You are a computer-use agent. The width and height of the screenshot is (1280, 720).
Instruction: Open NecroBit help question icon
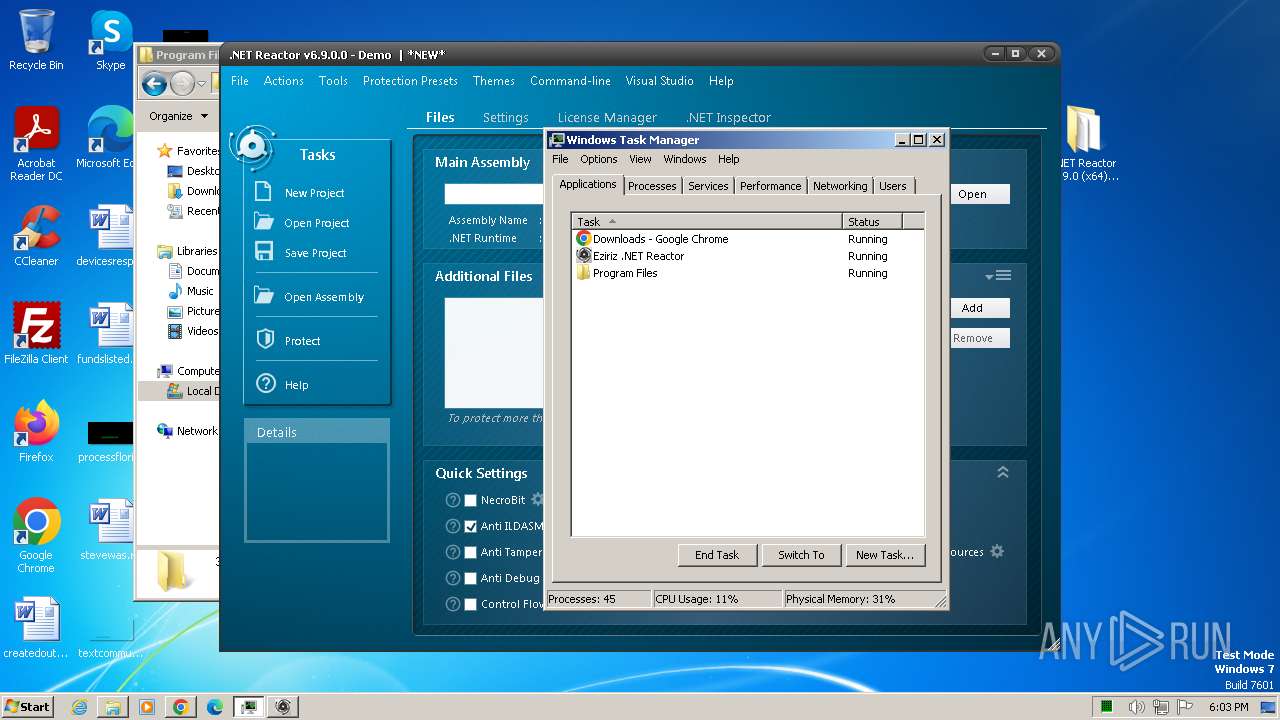tap(453, 500)
